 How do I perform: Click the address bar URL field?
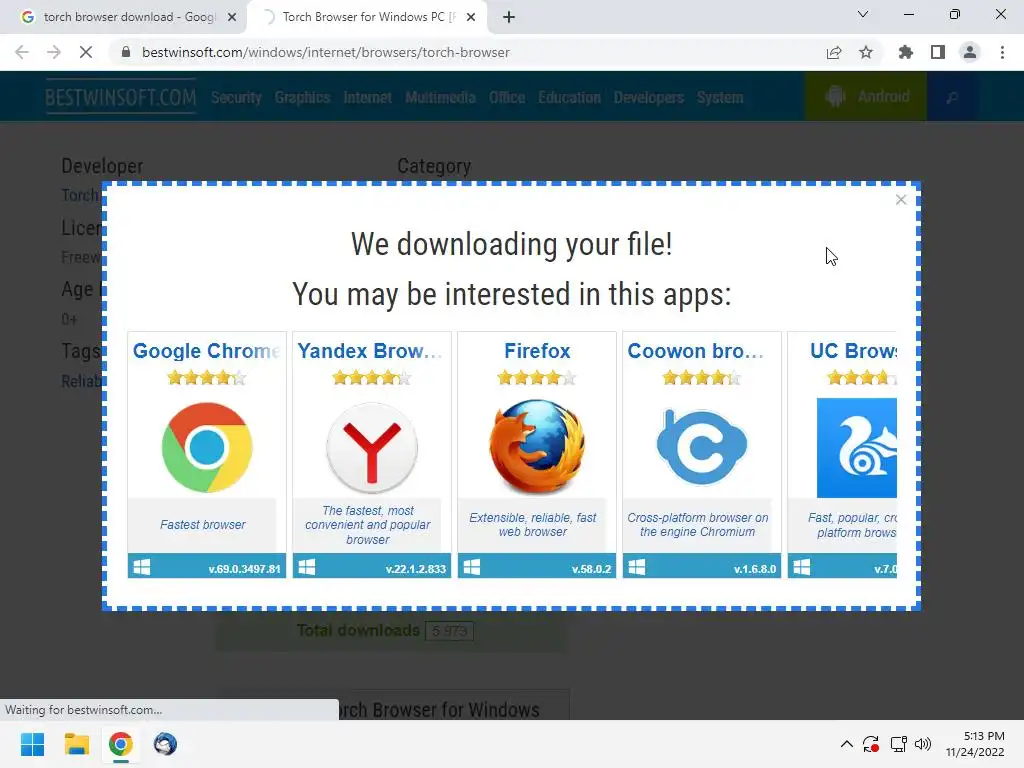click(470, 52)
